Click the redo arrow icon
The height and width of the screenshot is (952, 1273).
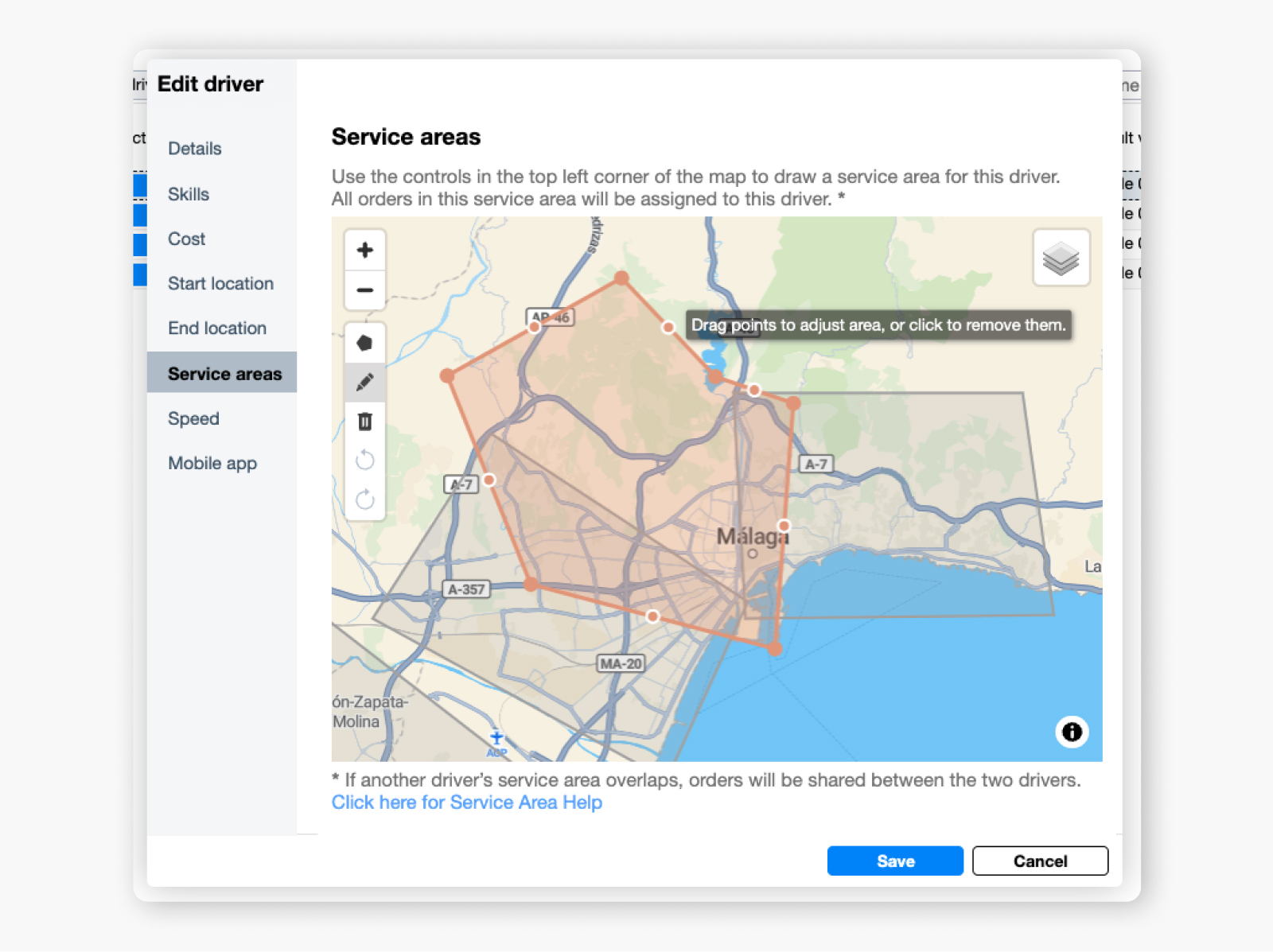(x=364, y=499)
